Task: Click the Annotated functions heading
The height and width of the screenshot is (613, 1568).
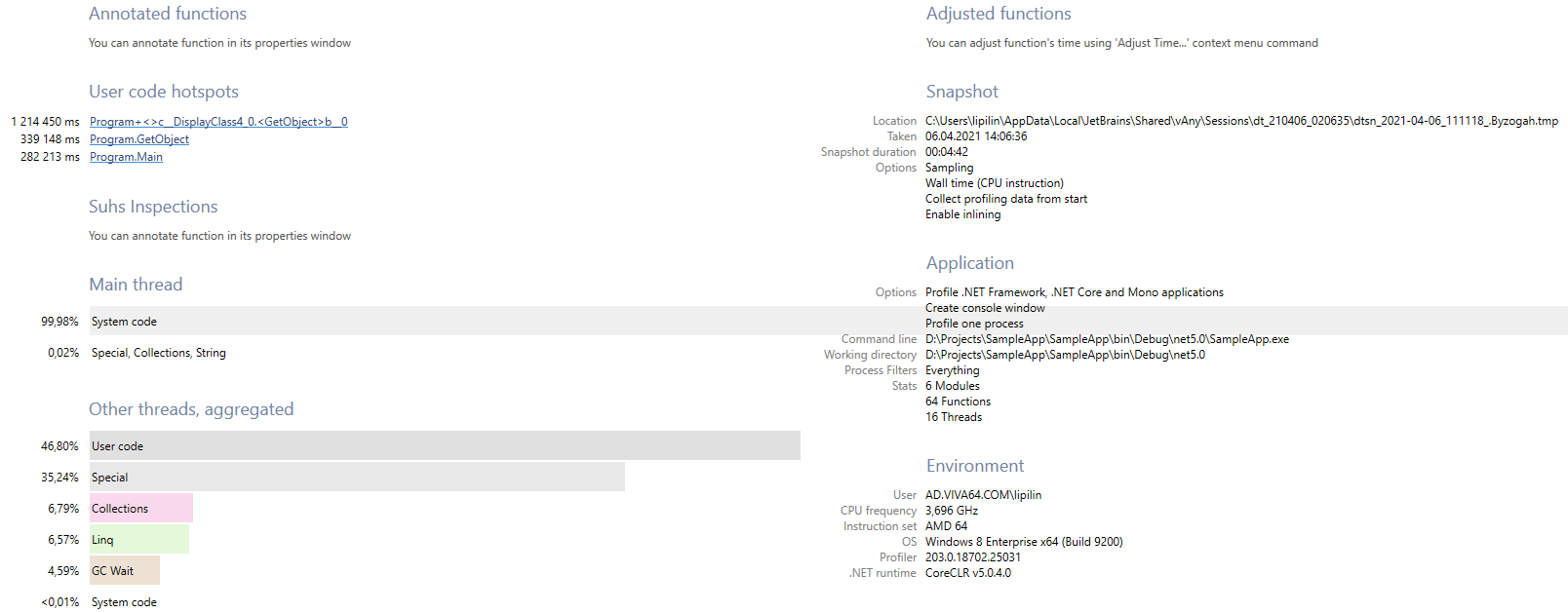Action: (168, 14)
